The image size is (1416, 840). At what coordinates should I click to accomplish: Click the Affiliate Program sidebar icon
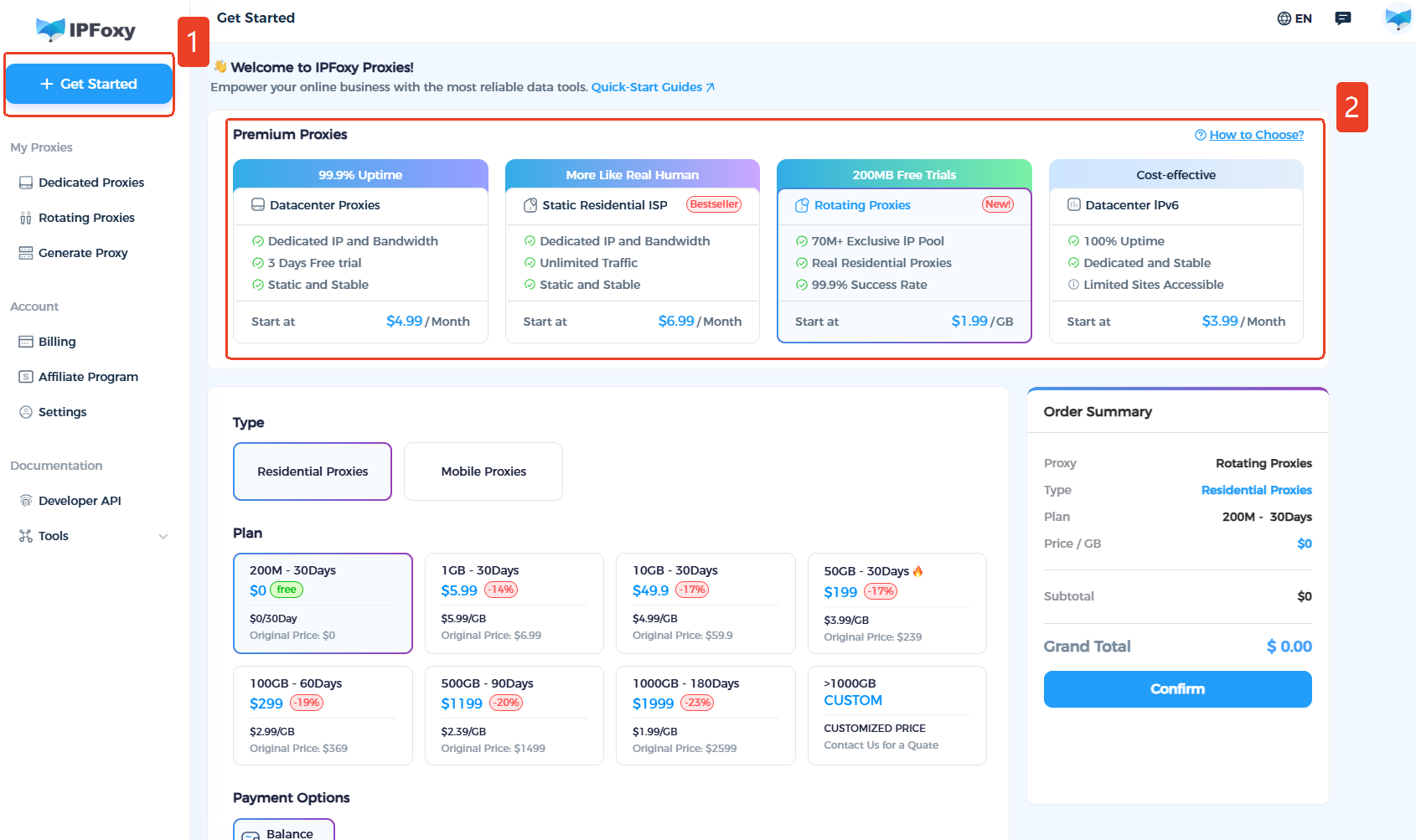pyautogui.click(x=26, y=377)
